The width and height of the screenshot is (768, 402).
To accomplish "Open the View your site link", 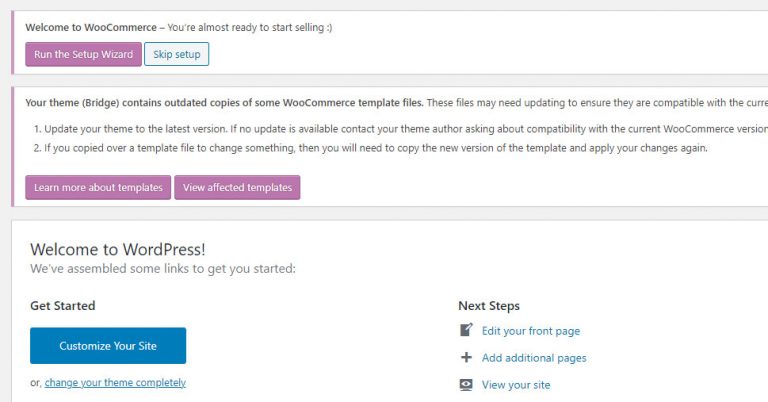I will coord(516,385).
